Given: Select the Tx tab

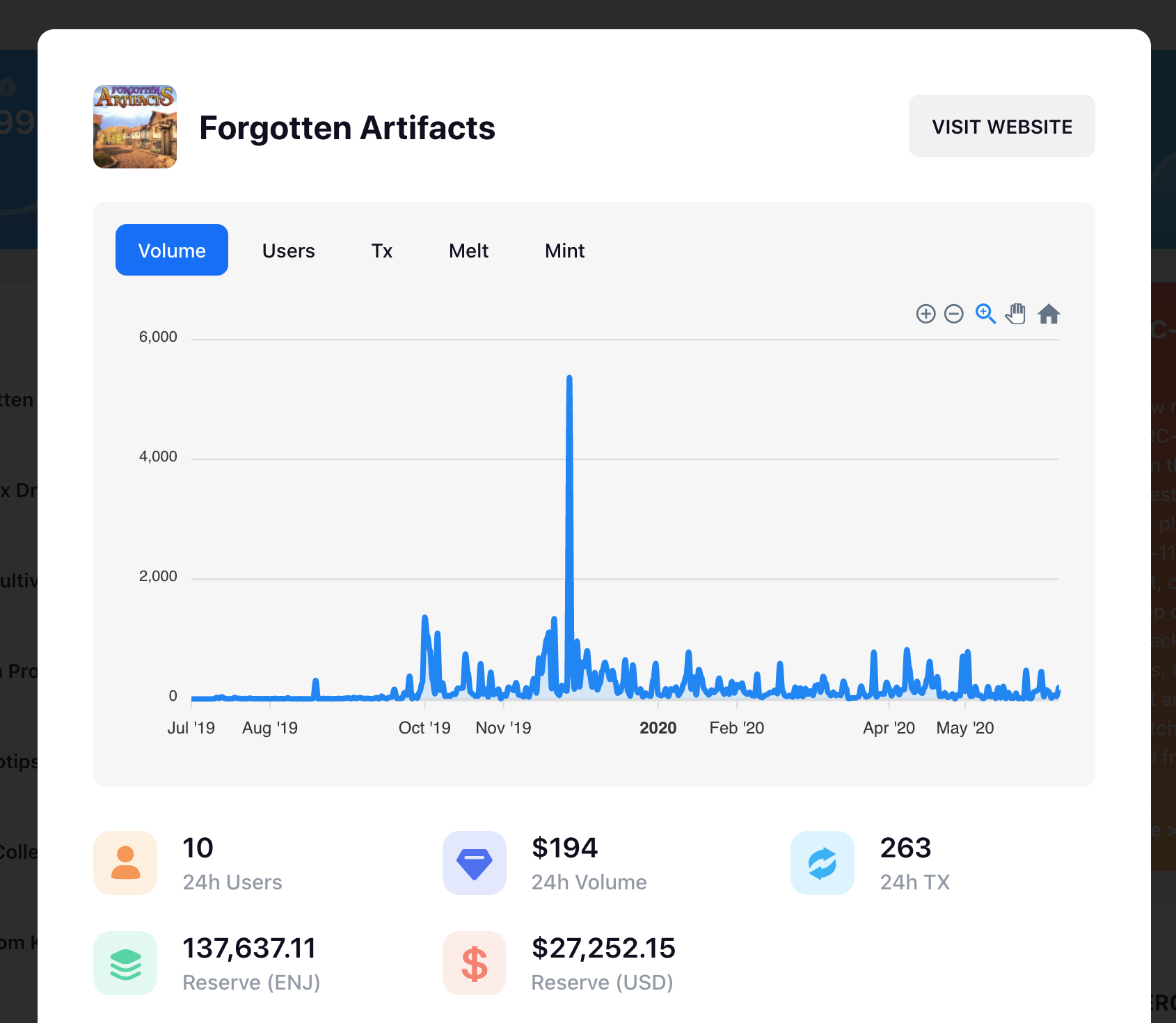Looking at the screenshot, I should pos(381,251).
